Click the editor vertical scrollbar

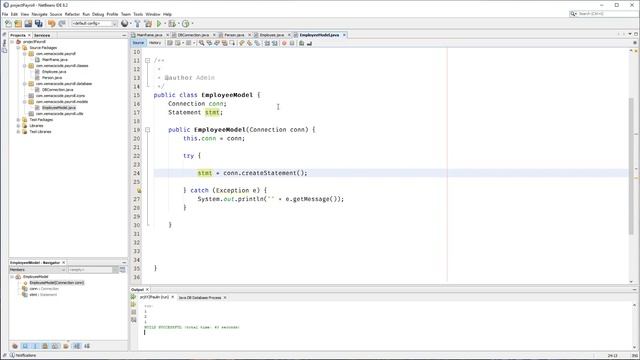click(x=631, y=166)
